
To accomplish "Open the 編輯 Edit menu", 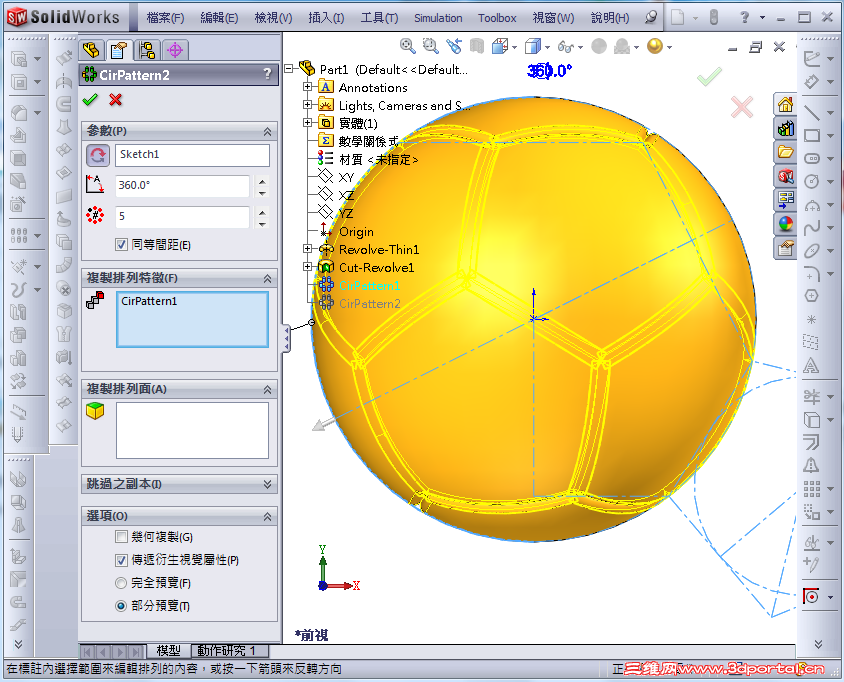I will (219, 18).
